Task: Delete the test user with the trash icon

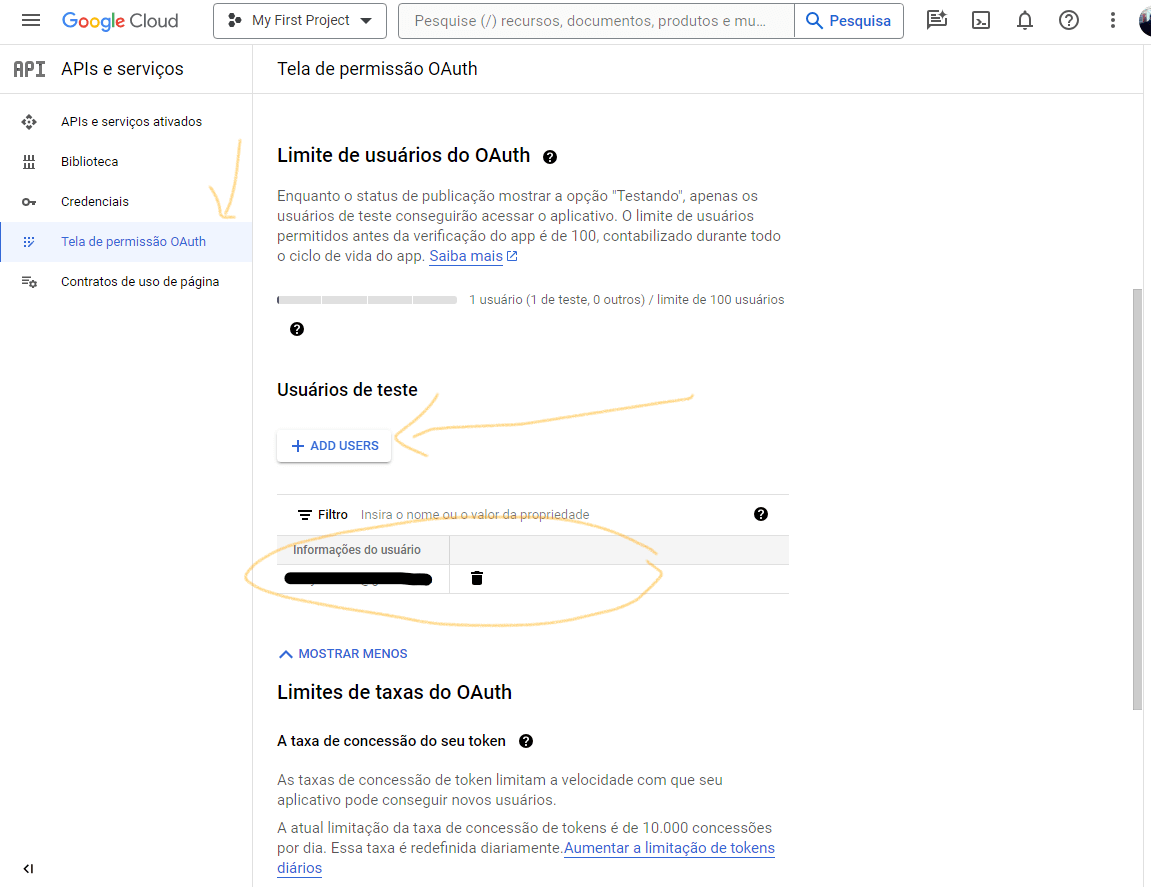Action: [477, 578]
